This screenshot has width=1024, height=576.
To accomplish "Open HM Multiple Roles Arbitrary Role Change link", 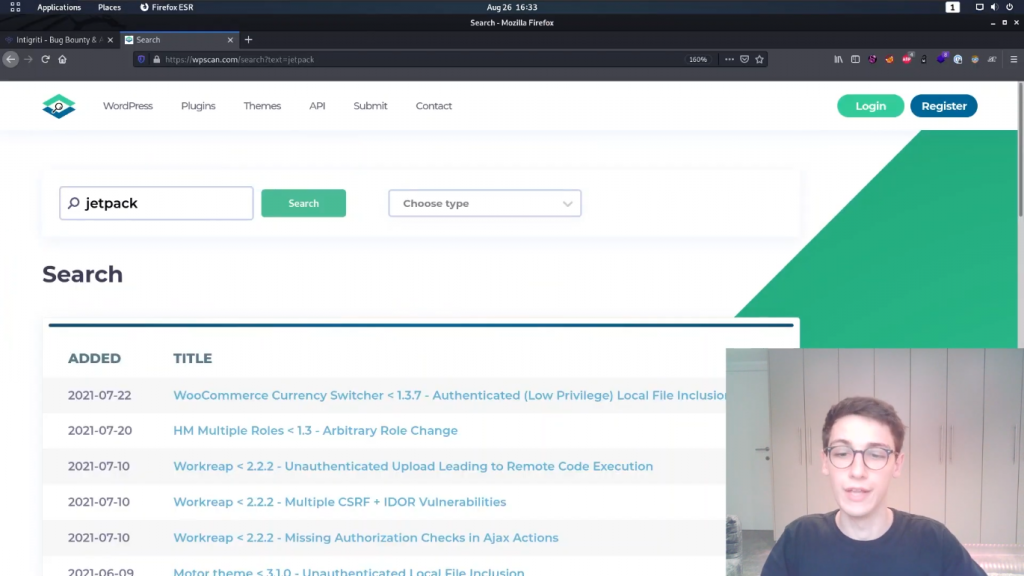I will [315, 430].
